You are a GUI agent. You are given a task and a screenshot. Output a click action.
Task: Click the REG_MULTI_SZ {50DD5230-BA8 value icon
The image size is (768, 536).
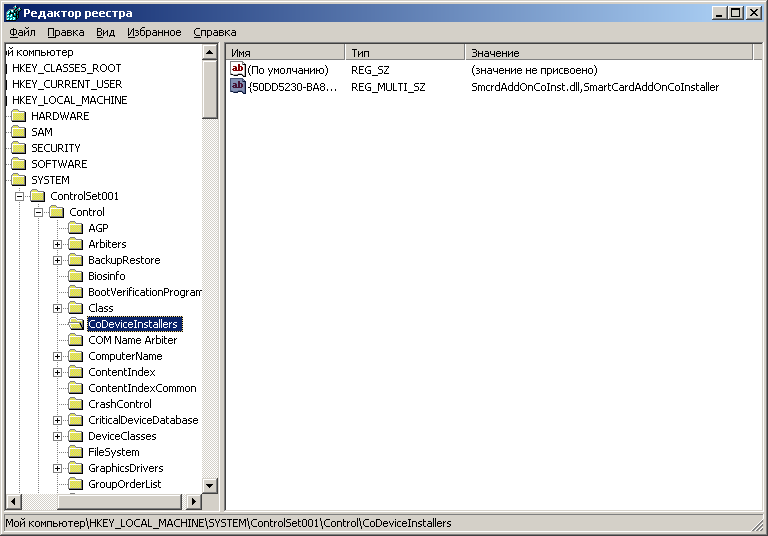click(238, 87)
